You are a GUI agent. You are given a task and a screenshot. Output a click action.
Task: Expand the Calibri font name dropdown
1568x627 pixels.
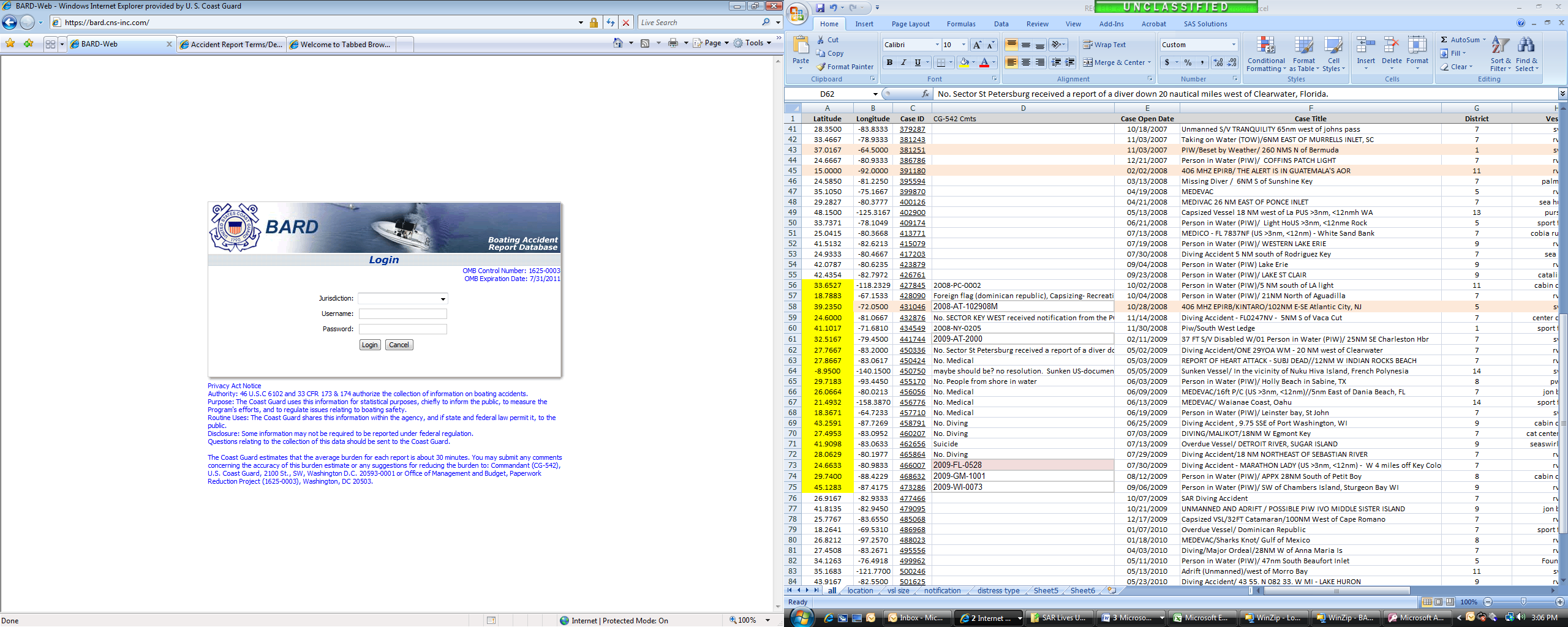[x=937, y=45]
